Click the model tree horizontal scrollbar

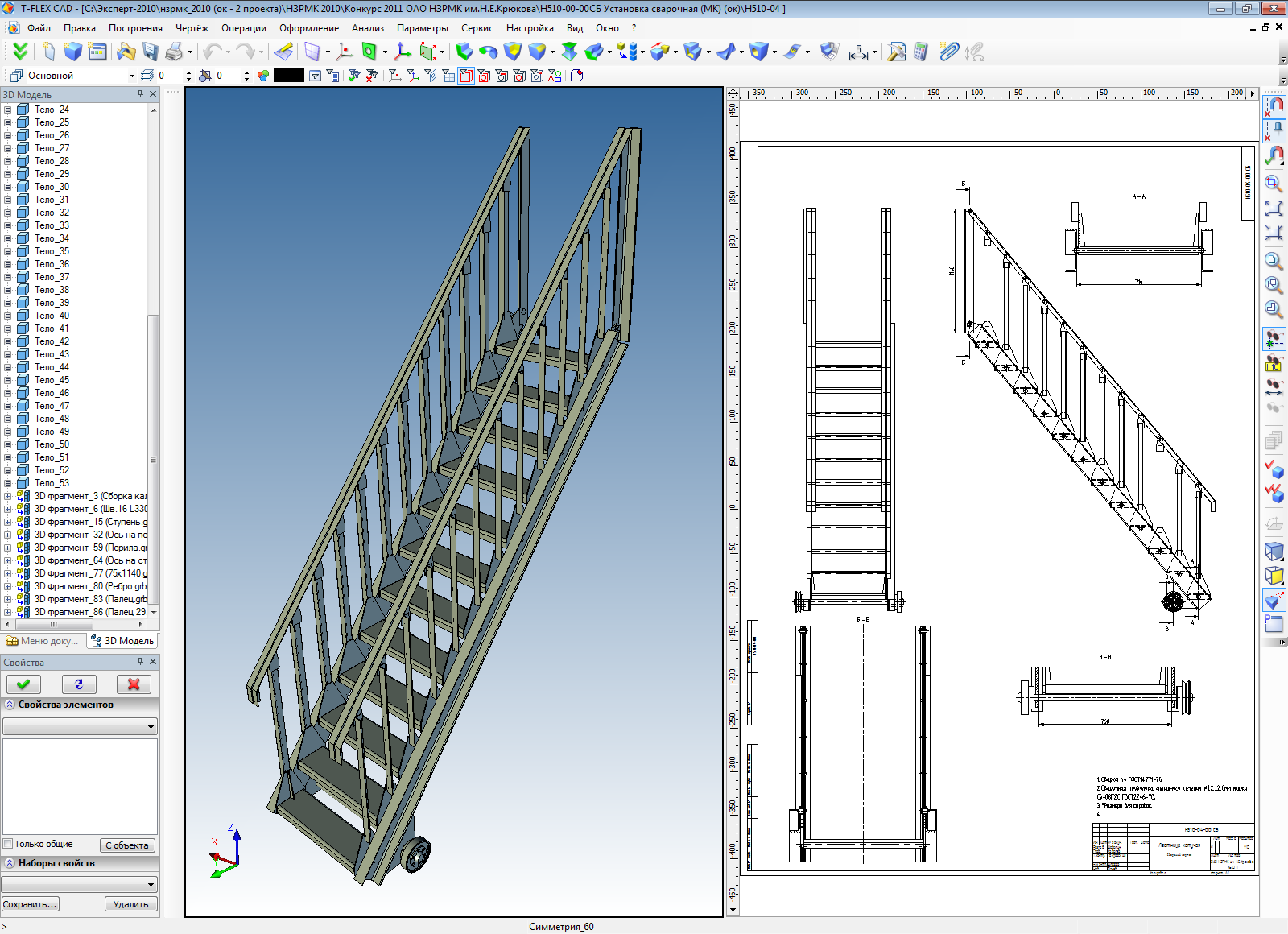click(54, 624)
